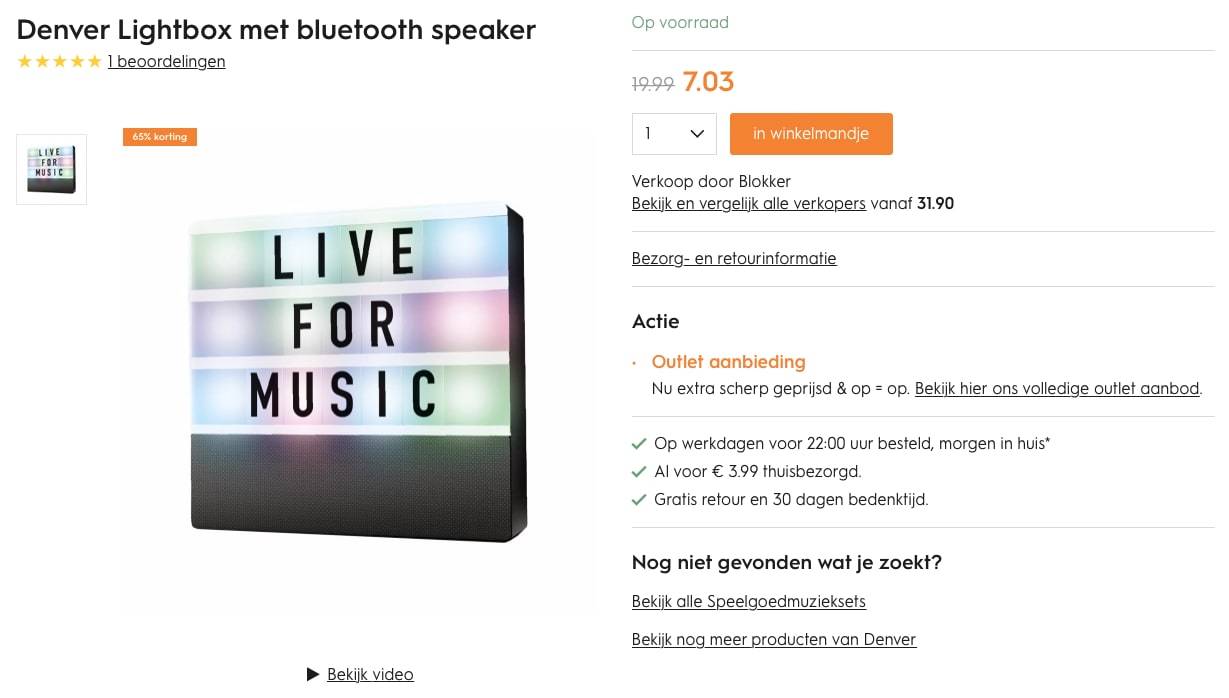Open the quantity dropdown showing 1

point(674,134)
